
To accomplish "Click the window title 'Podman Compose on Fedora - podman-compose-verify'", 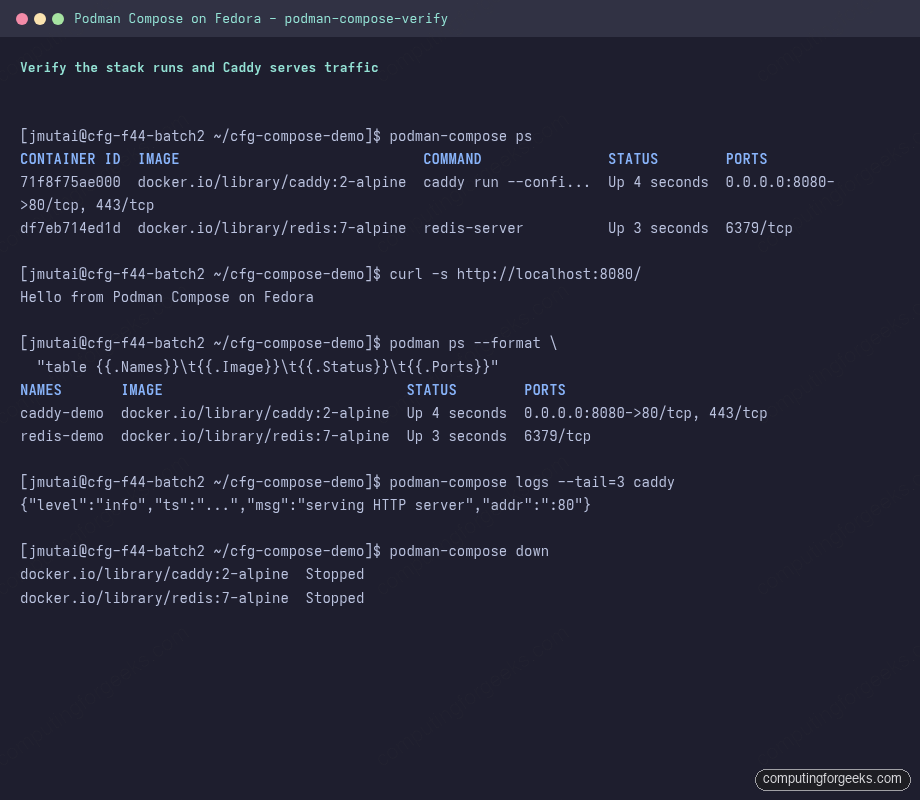I will (261, 19).
